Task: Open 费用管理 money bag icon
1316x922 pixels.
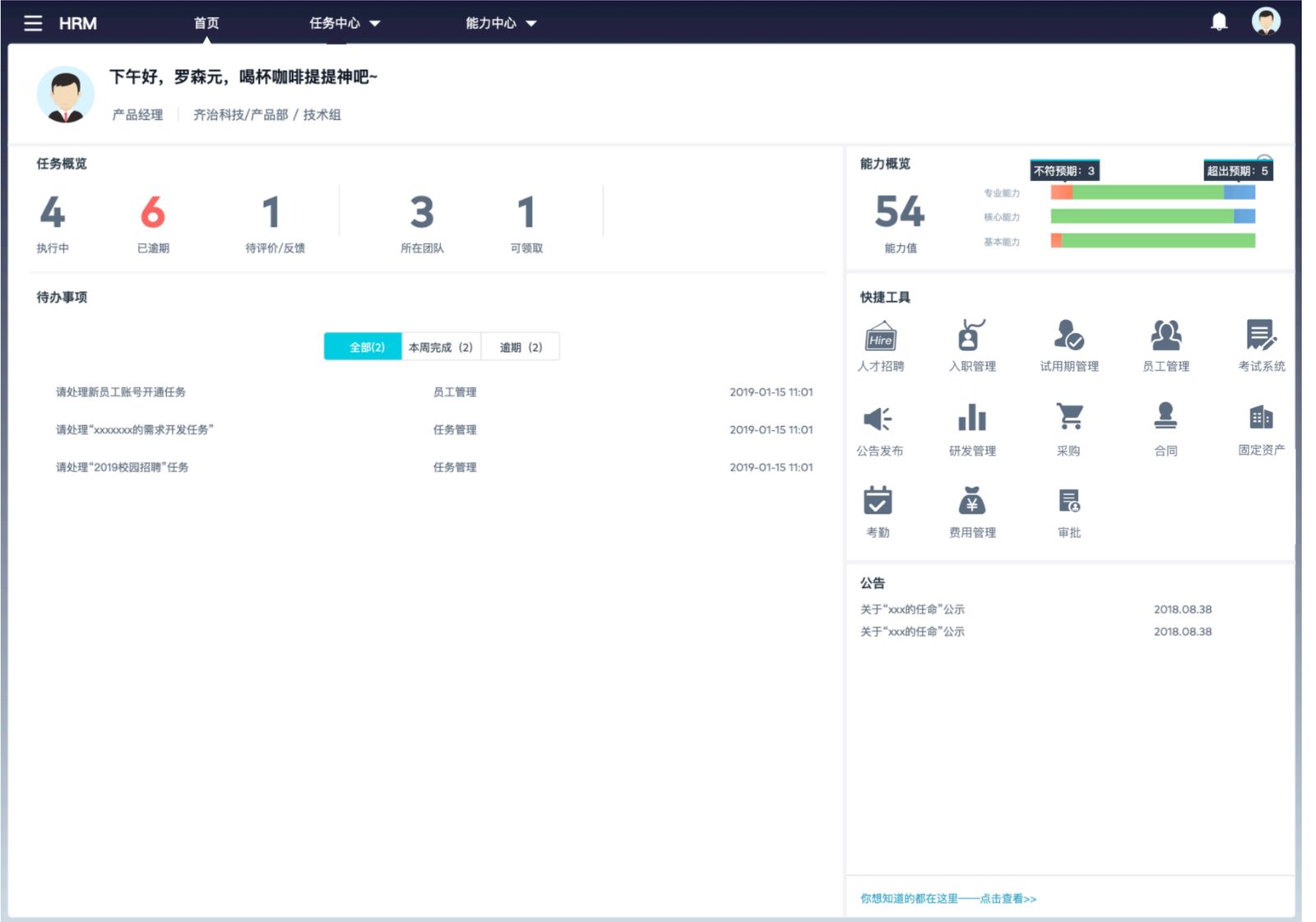Action: pos(971,500)
